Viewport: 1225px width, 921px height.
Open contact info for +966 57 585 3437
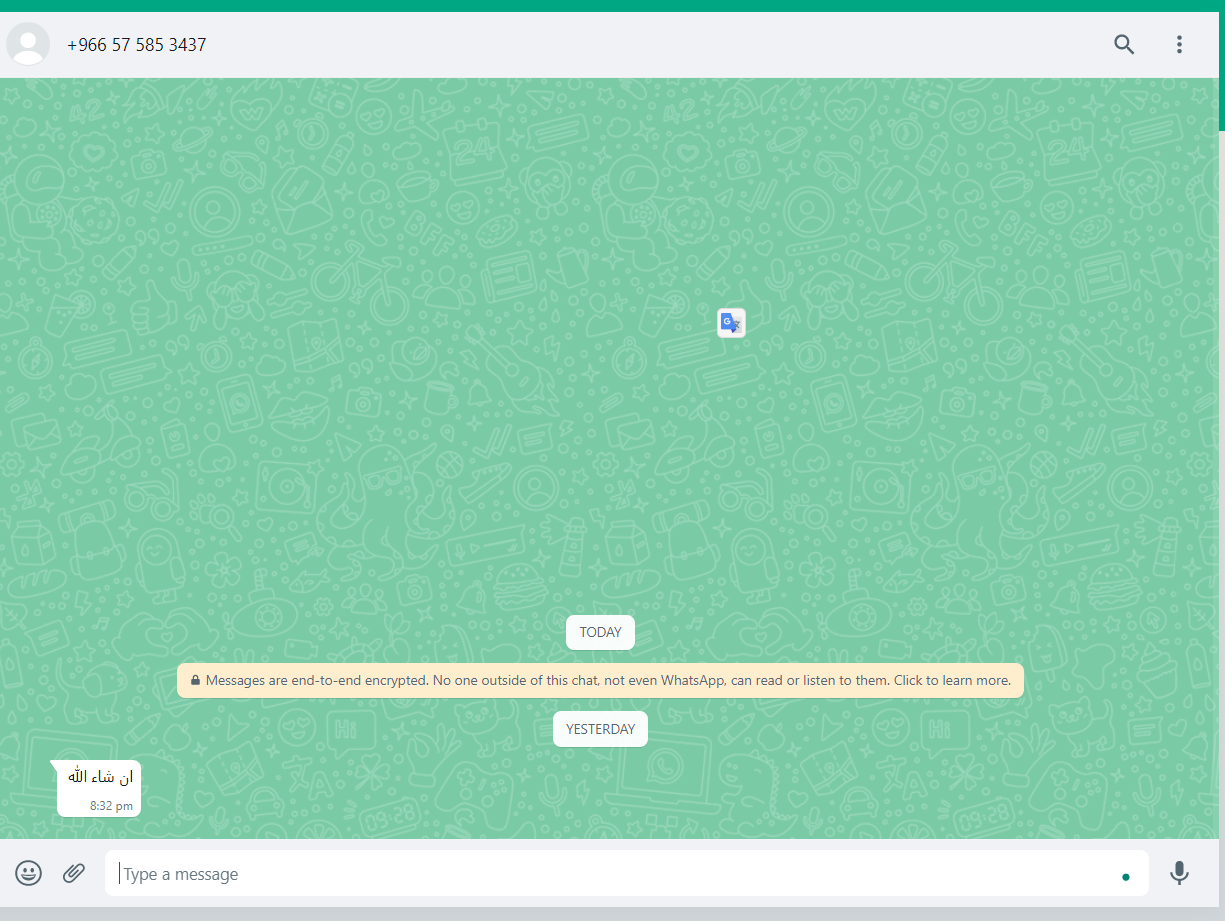click(x=137, y=45)
